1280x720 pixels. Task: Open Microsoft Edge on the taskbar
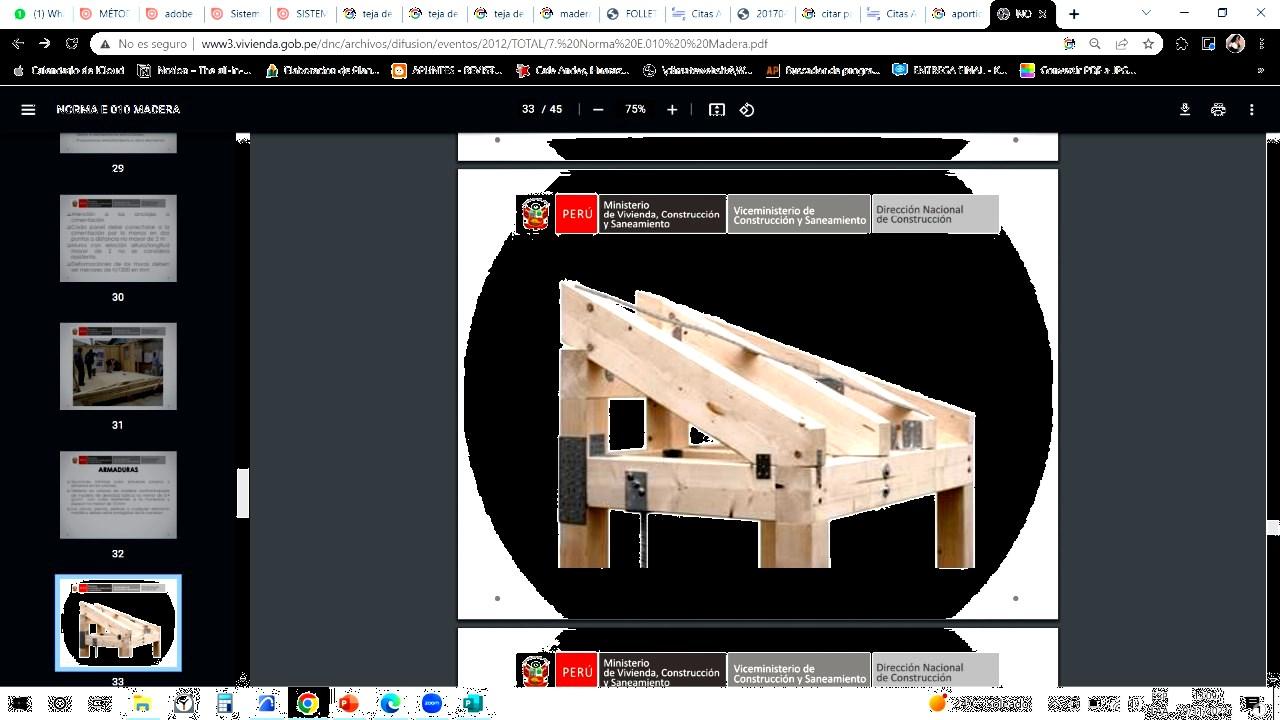[390, 704]
